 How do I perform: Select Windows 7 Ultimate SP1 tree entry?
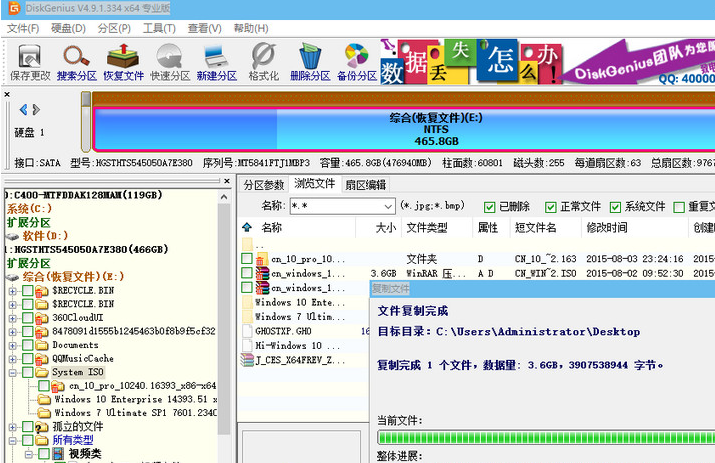(x=135, y=413)
